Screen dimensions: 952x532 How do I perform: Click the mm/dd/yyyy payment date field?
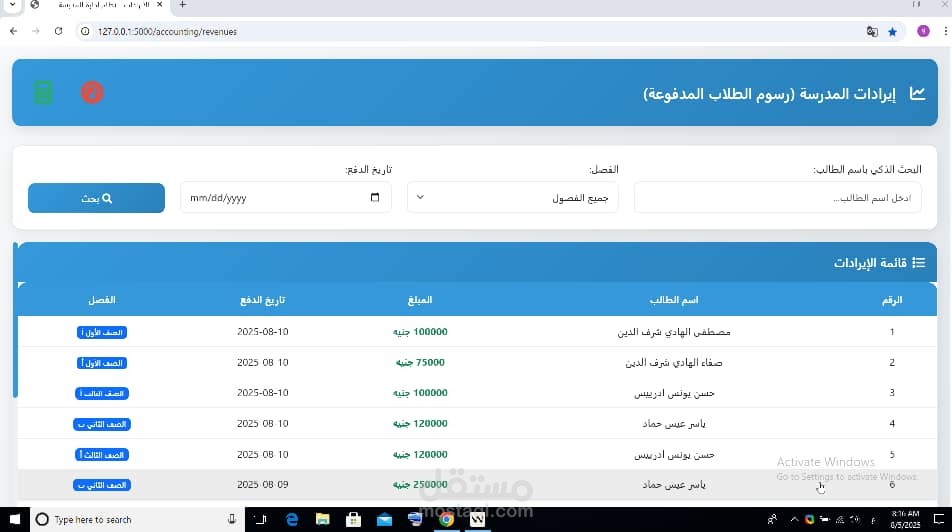click(285, 197)
